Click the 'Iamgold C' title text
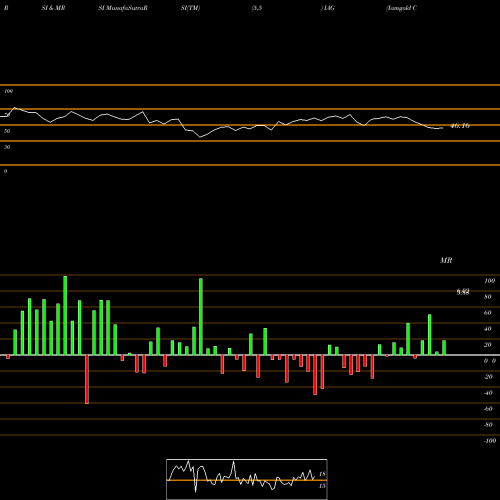The height and width of the screenshot is (500, 500). 401,8
